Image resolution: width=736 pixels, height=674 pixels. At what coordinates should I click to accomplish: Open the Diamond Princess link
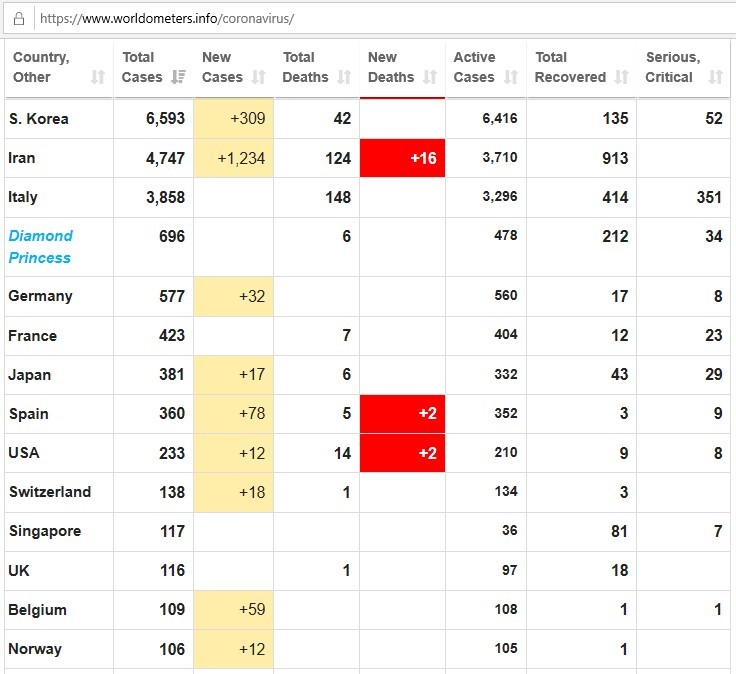coord(41,247)
